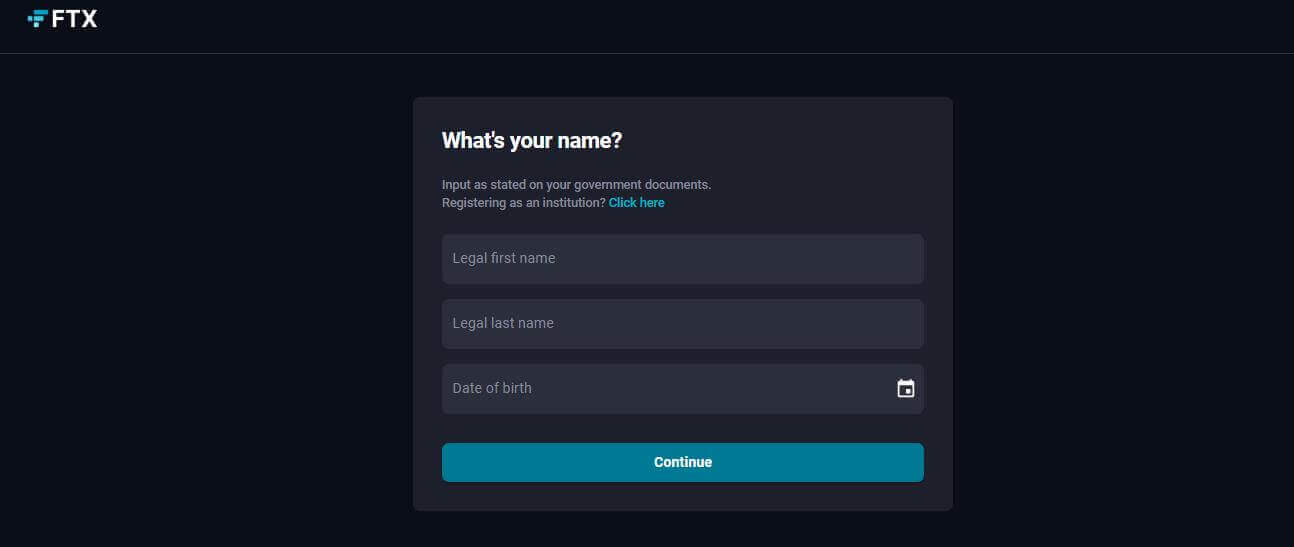
Task: Focus the Legal last name input
Action: (683, 324)
